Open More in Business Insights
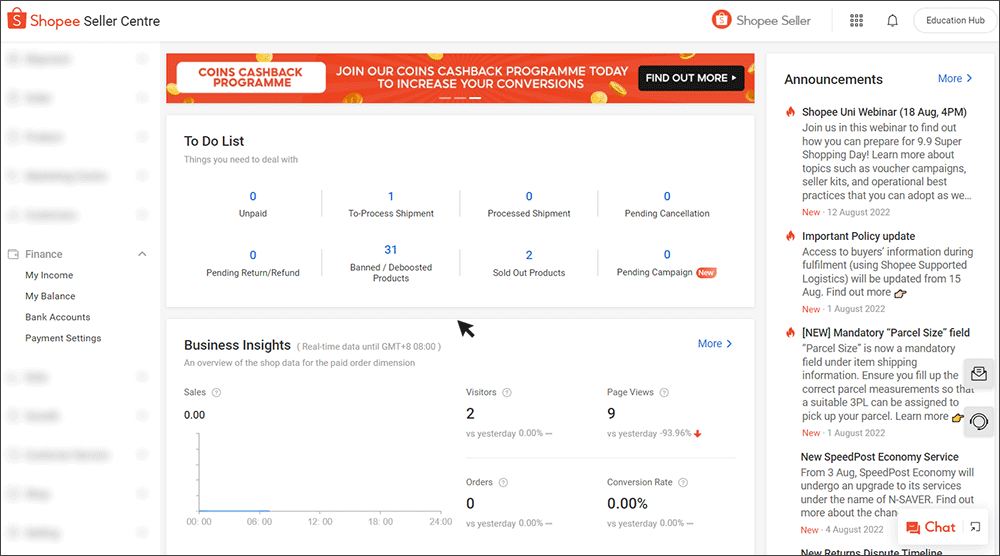1000x556 pixels. 715,344
